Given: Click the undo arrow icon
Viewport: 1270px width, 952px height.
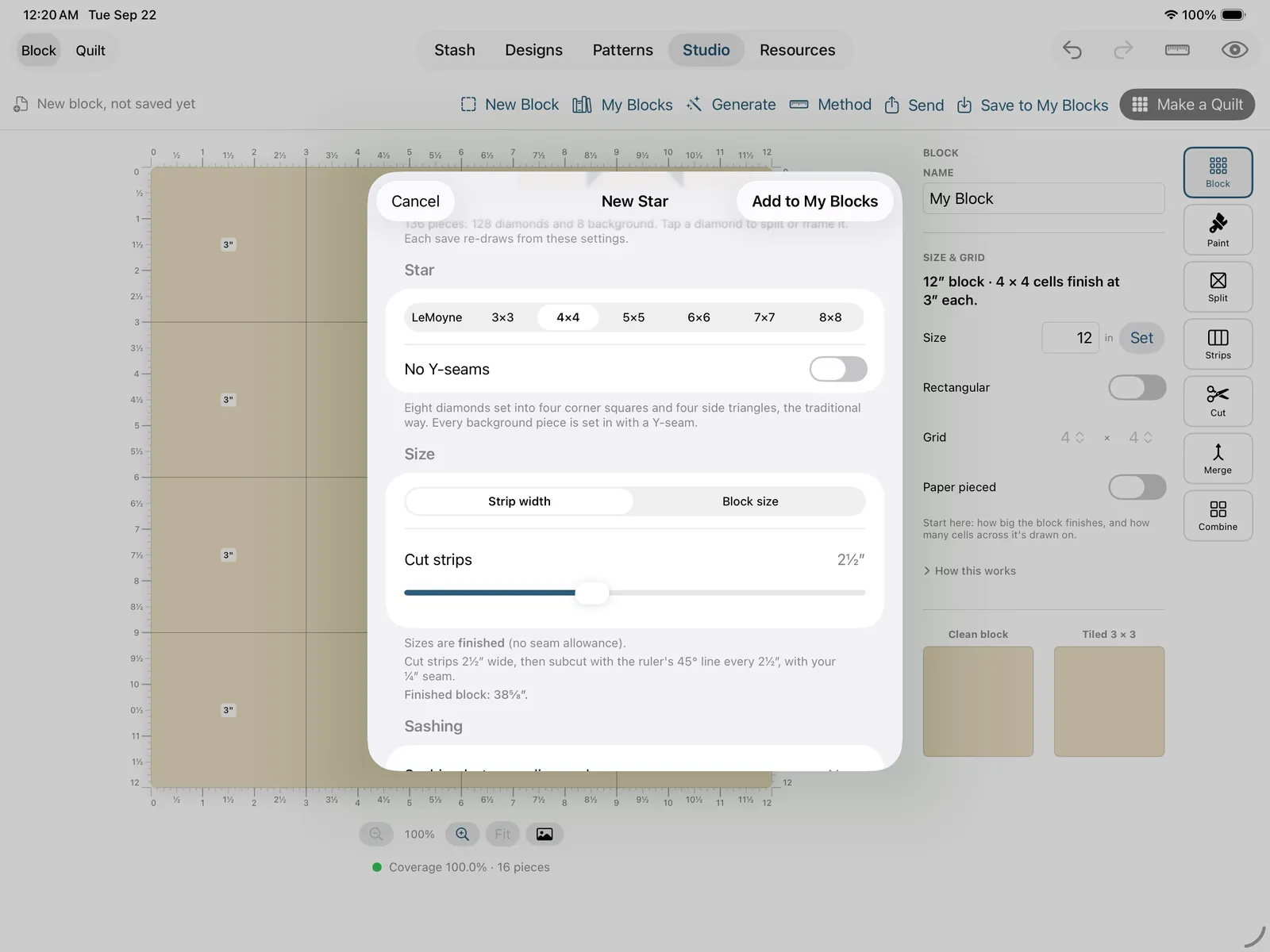Looking at the screenshot, I should tap(1072, 50).
